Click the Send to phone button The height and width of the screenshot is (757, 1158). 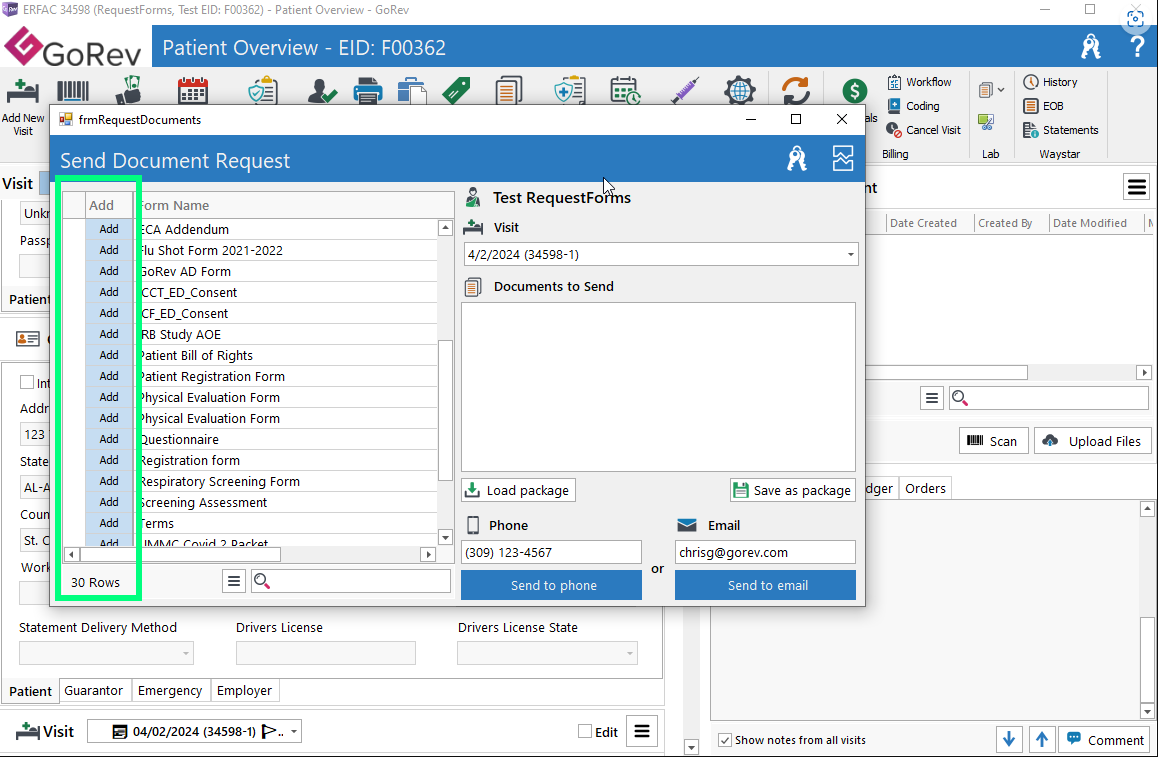tap(552, 585)
